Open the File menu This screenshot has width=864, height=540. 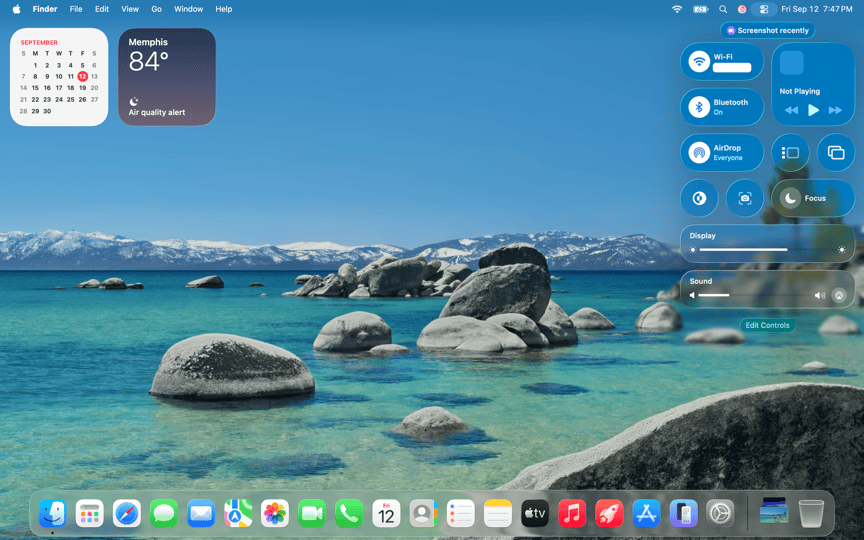coord(76,9)
